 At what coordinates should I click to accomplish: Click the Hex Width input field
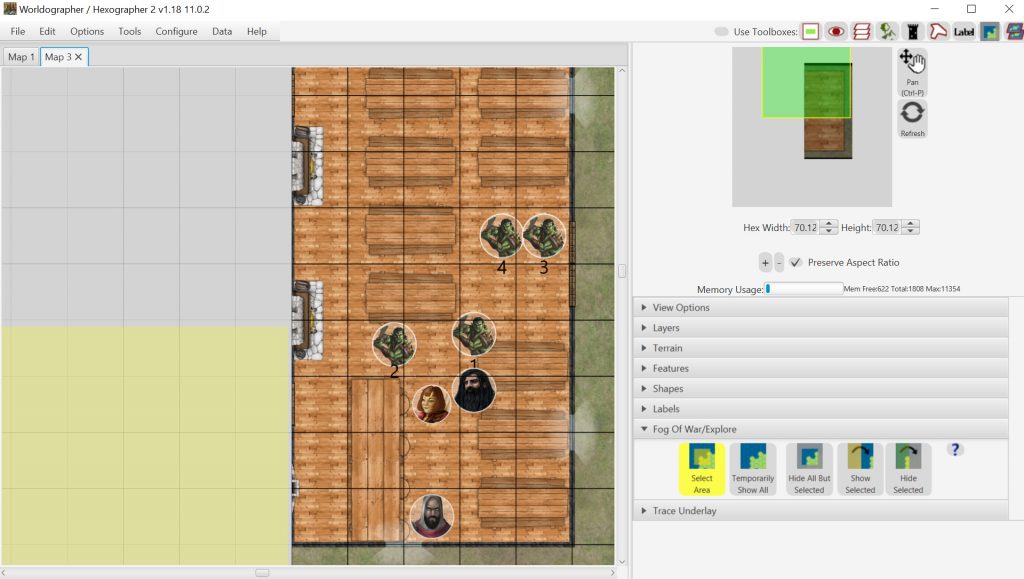pos(804,228)
